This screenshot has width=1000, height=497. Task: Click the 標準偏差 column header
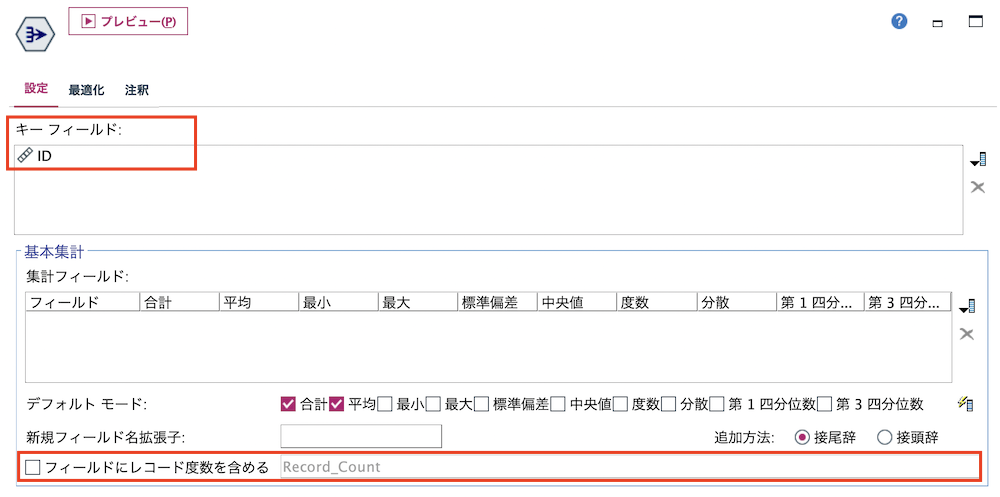point(498,302)
